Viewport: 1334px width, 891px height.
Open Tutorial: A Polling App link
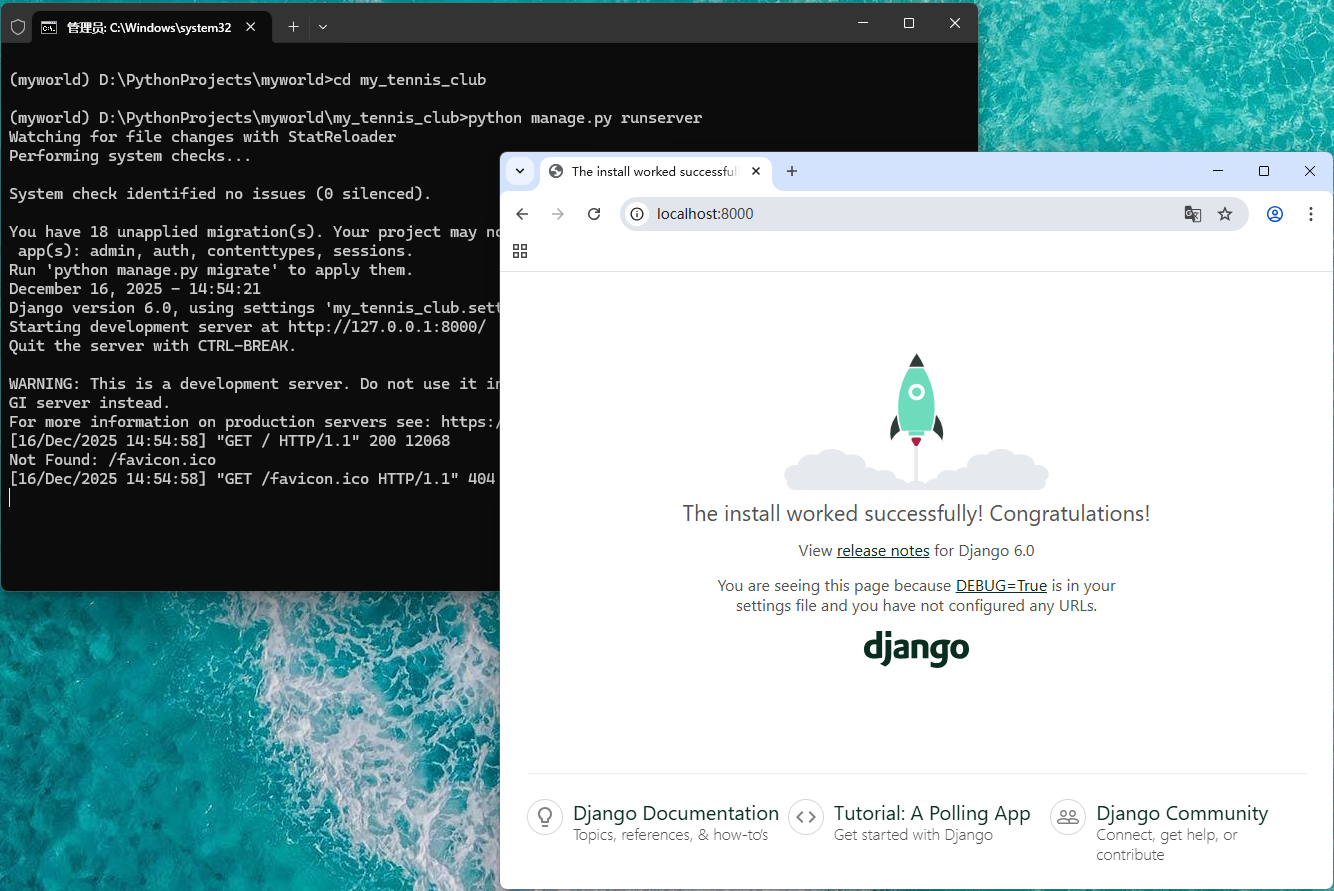click(x=932, y=814)
